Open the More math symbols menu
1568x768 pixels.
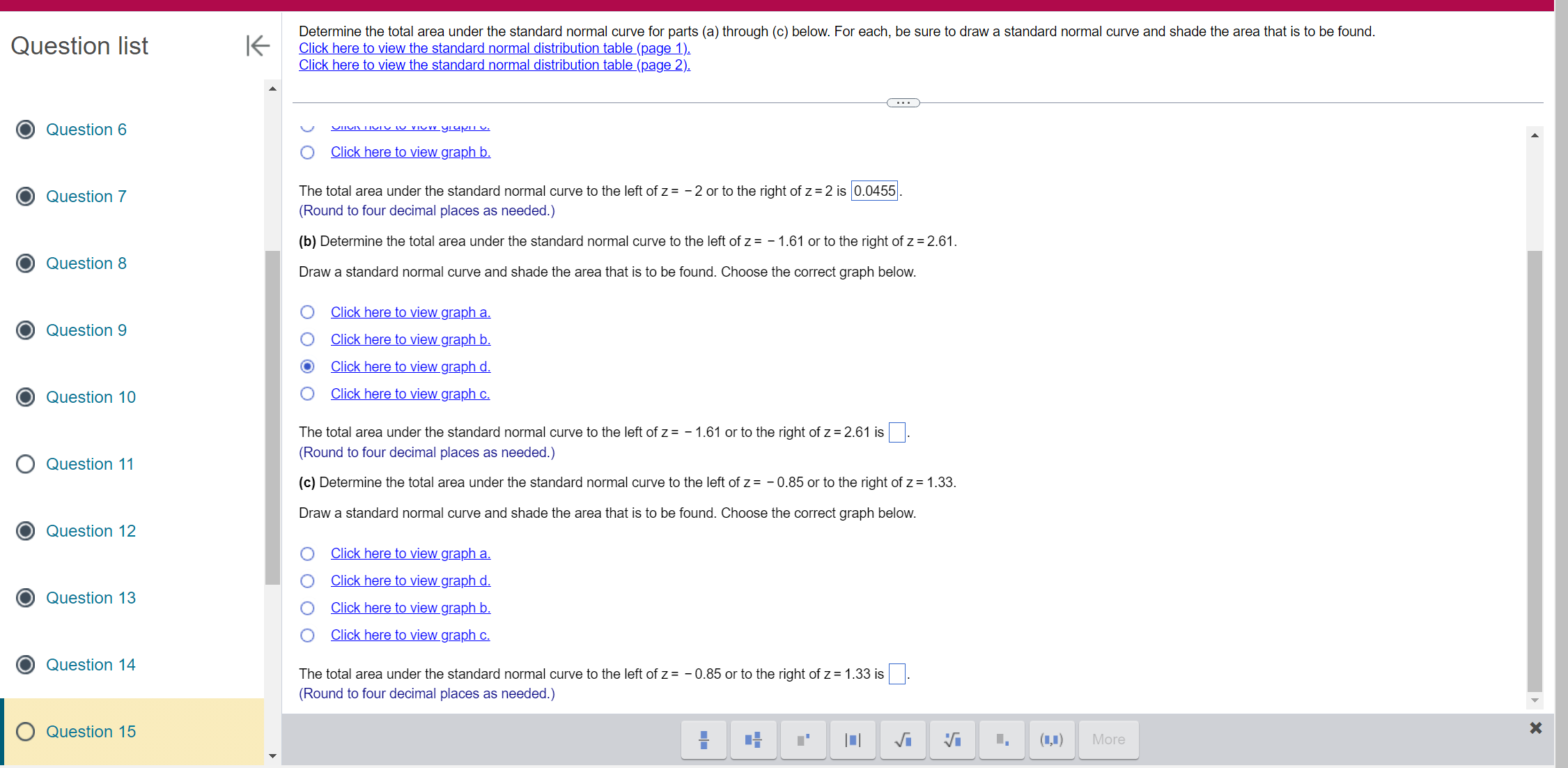pos(1108,739)
